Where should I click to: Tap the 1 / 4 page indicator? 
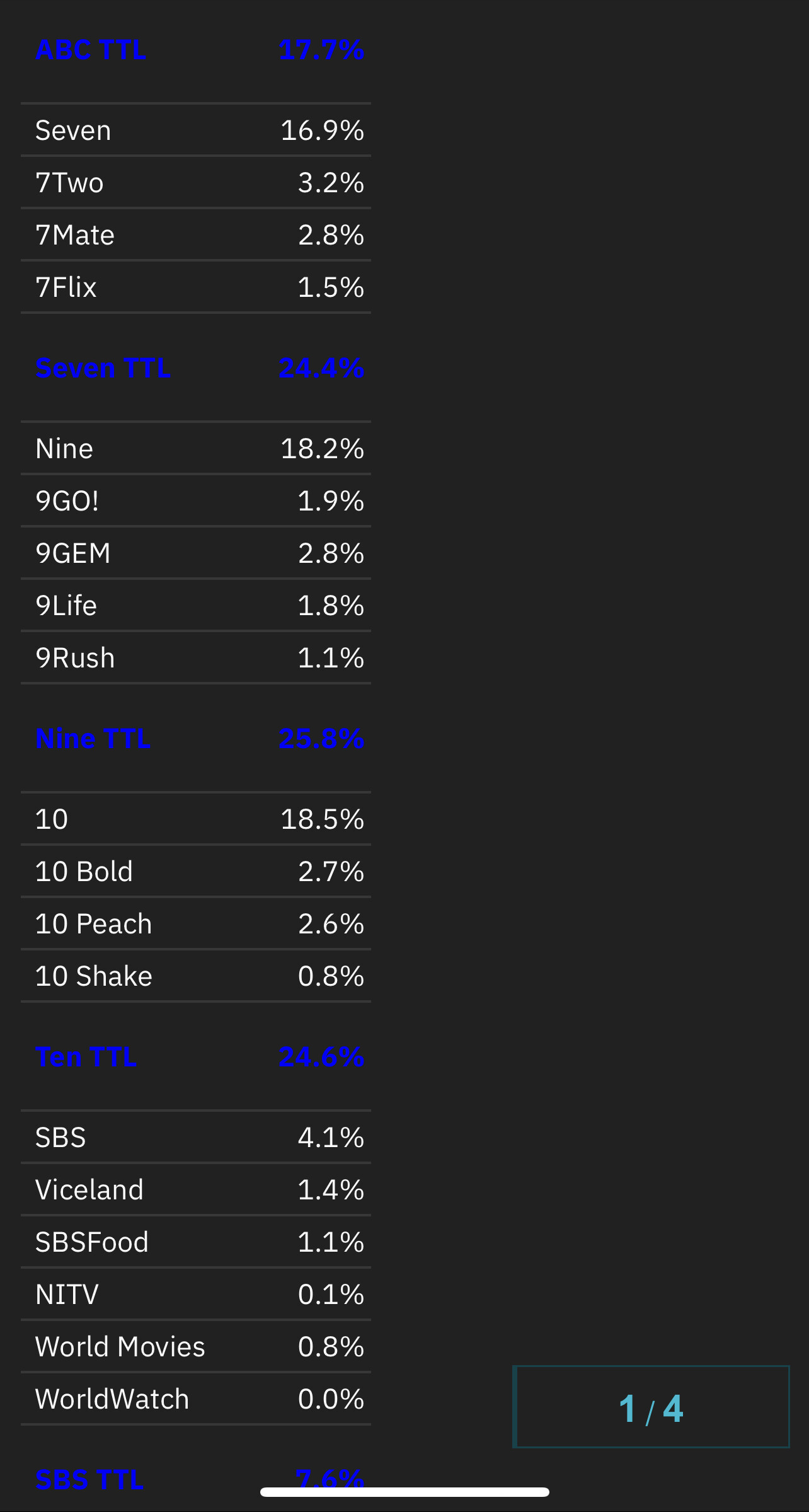[x=651, y=1407]
